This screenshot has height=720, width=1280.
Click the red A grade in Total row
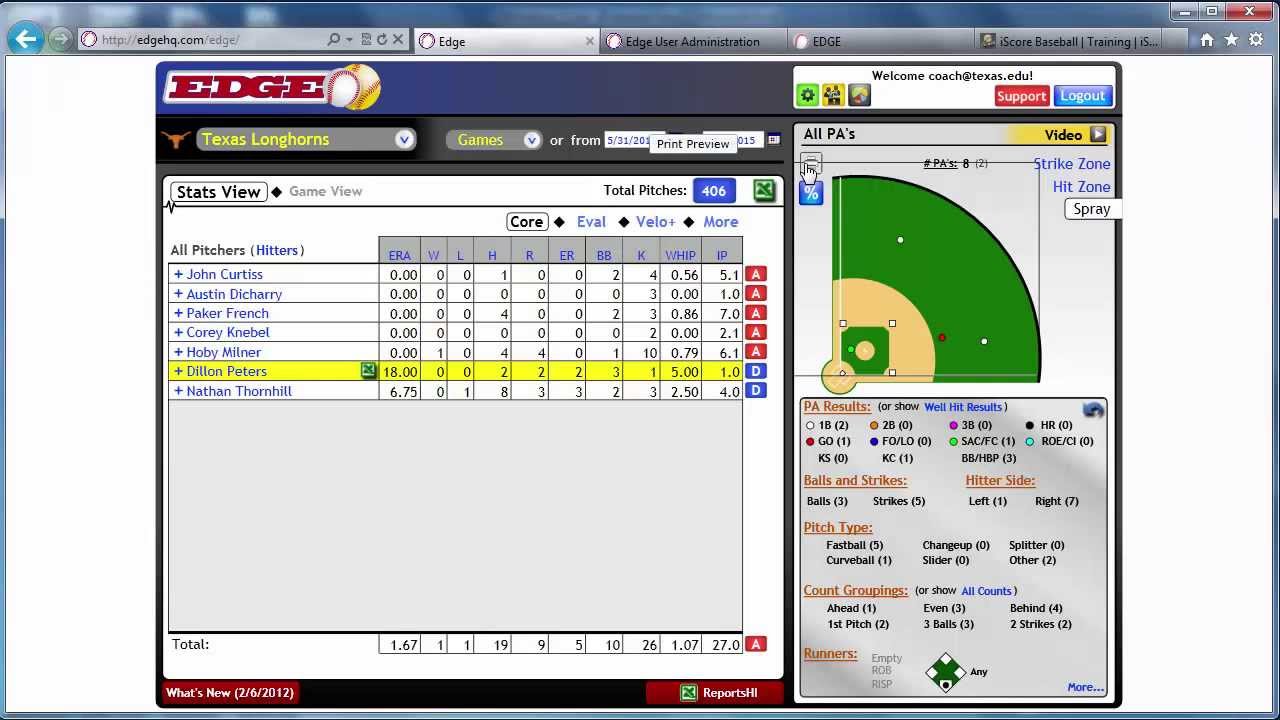(755, 644)
